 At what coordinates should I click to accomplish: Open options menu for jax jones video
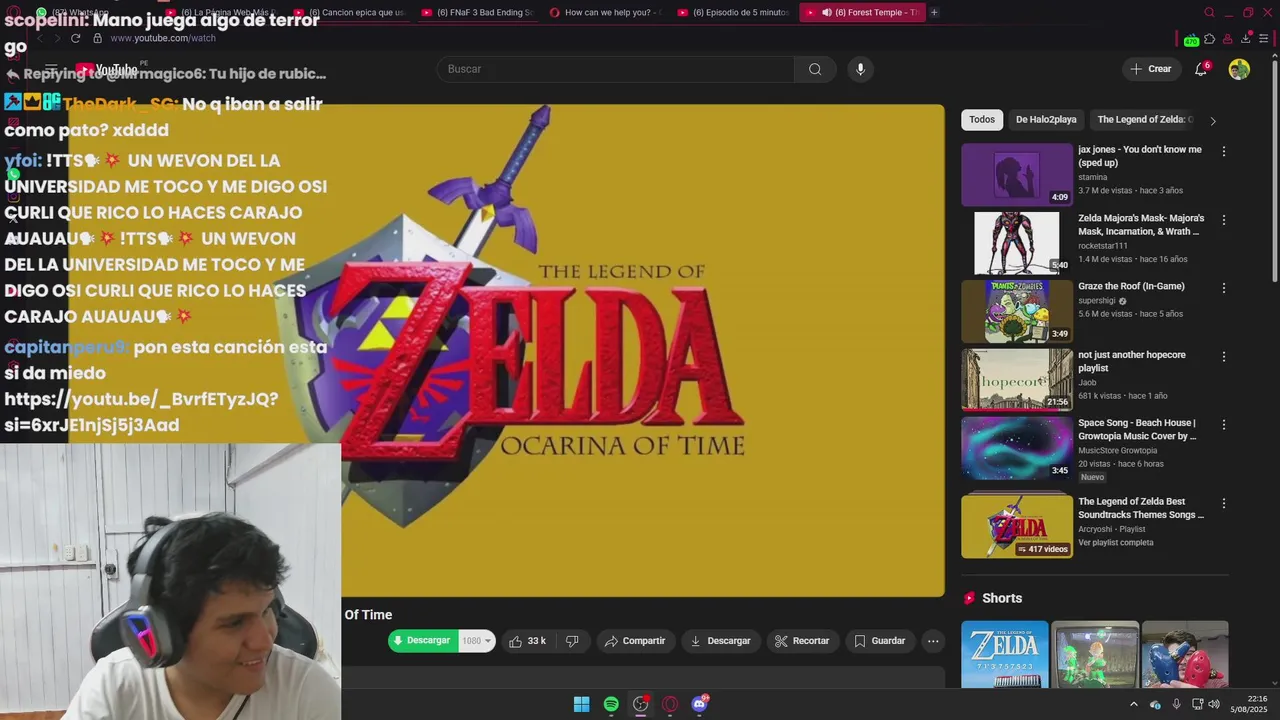(x=1223, y=151)
